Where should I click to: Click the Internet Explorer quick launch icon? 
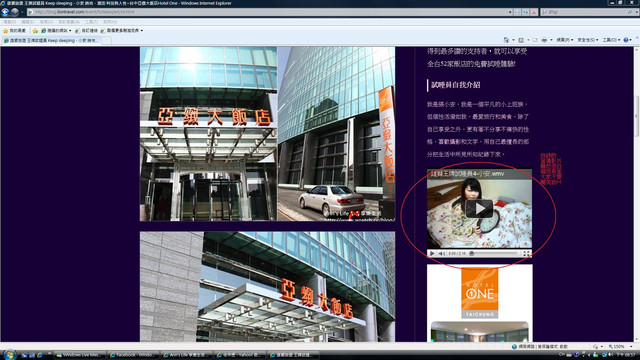click(x=40, y=355)
